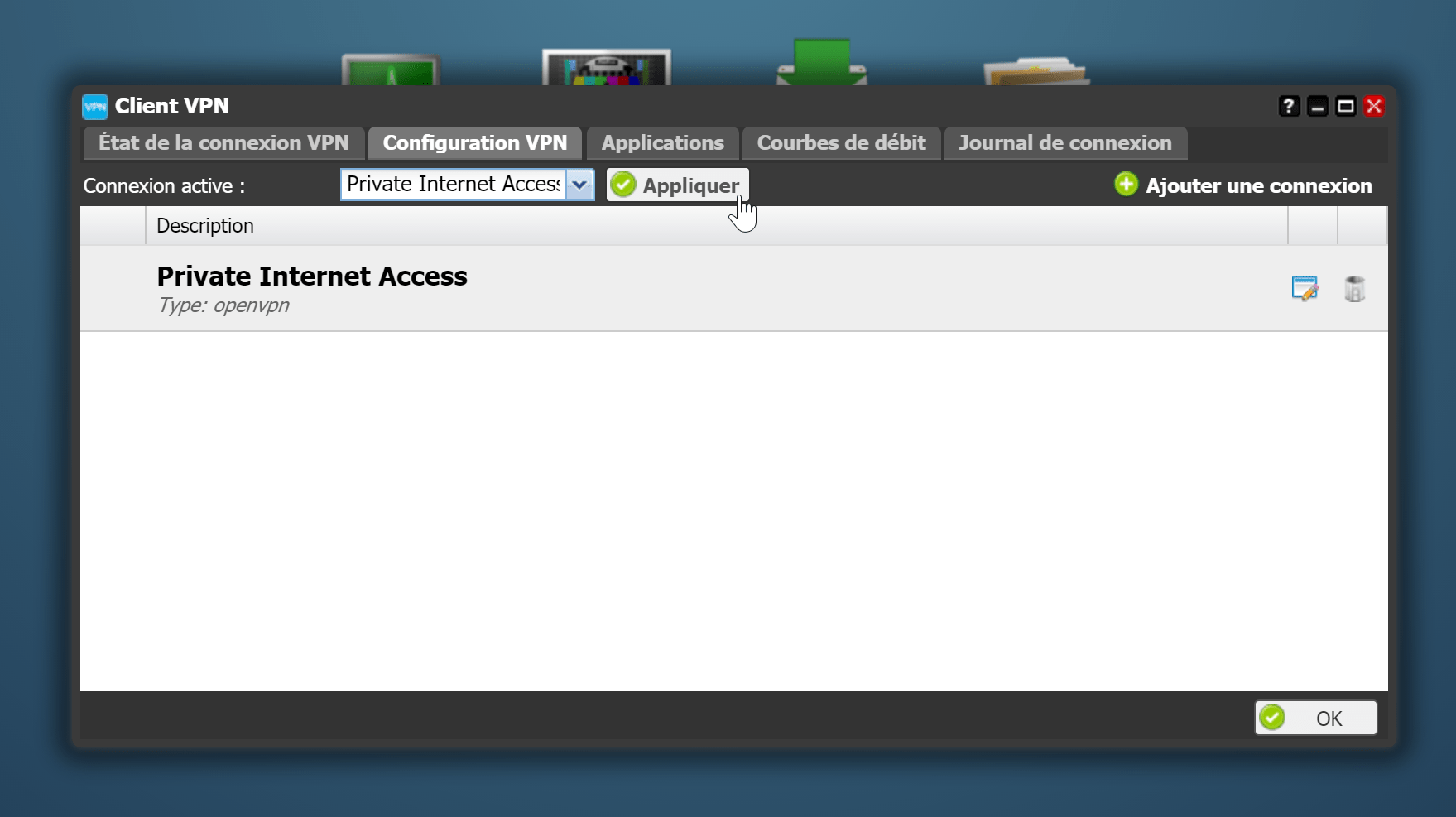The height and width of the screenshot is (817, 1456).
Task: Expand the active connection dropdown arrow
Action: coord(580,185)
